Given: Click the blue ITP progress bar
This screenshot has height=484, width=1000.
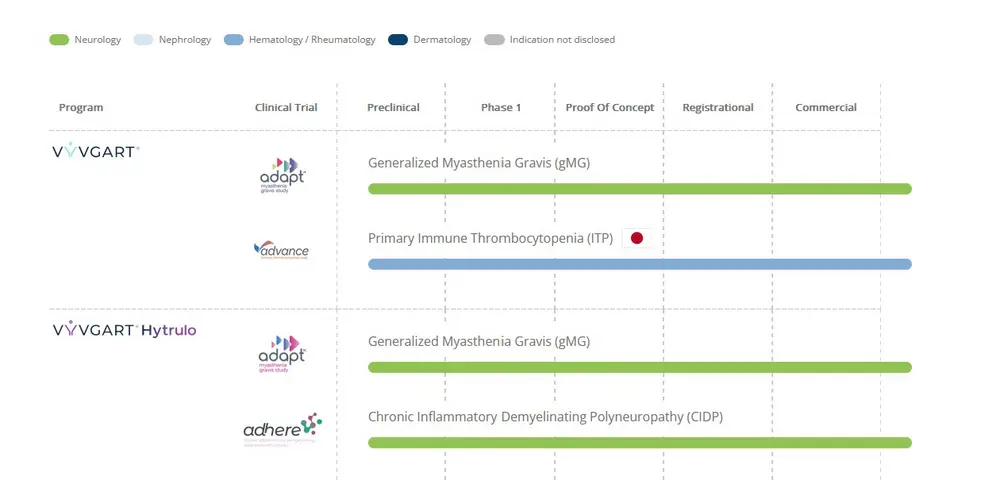Looking at the screenshot, I should click(640, 264).
